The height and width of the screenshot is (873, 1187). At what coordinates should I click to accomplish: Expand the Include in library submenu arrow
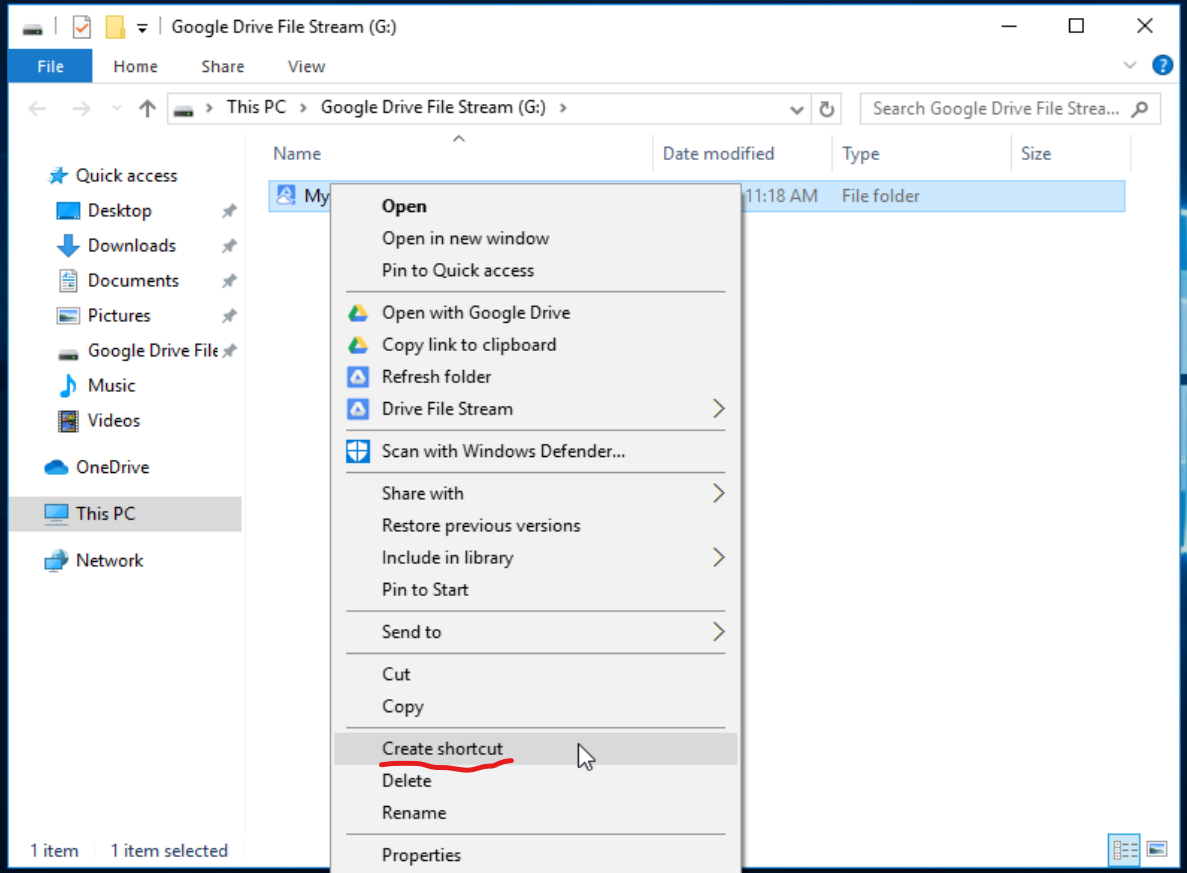coord(718,558)
